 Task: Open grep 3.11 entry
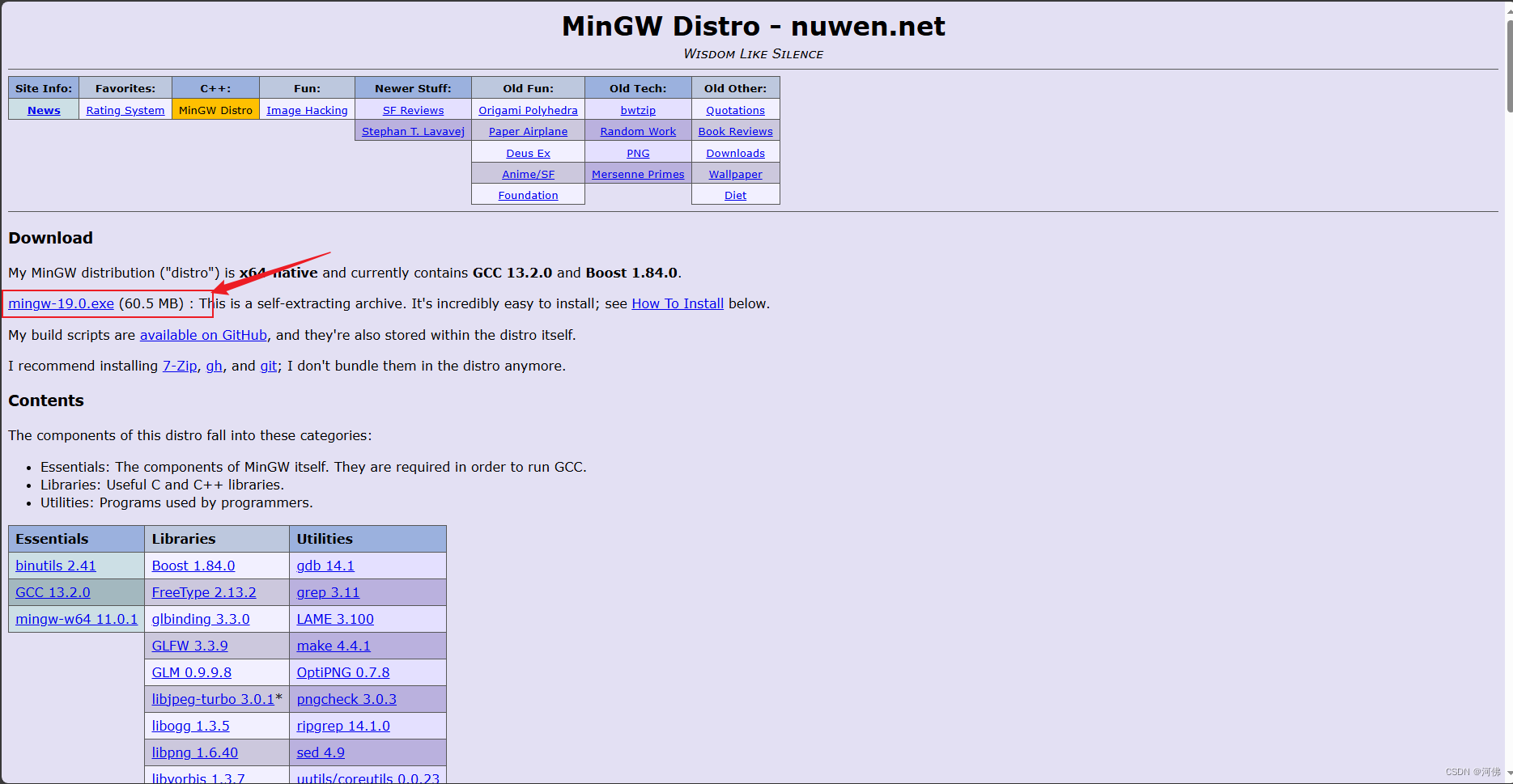tap(328, 592)
